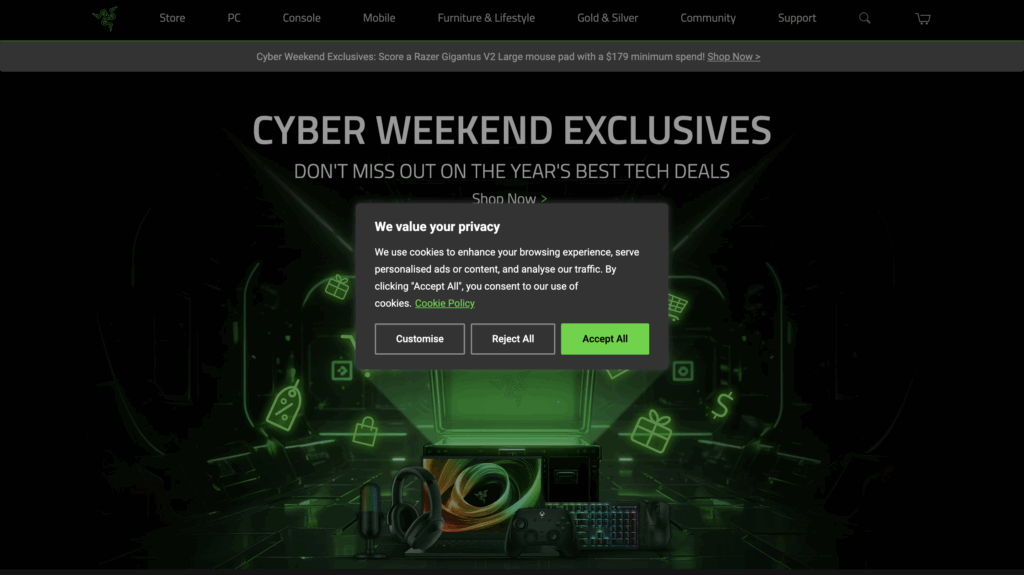Open the Mobile menu
The height and width of the screenshot is (575, 1024).
(379, 18)
